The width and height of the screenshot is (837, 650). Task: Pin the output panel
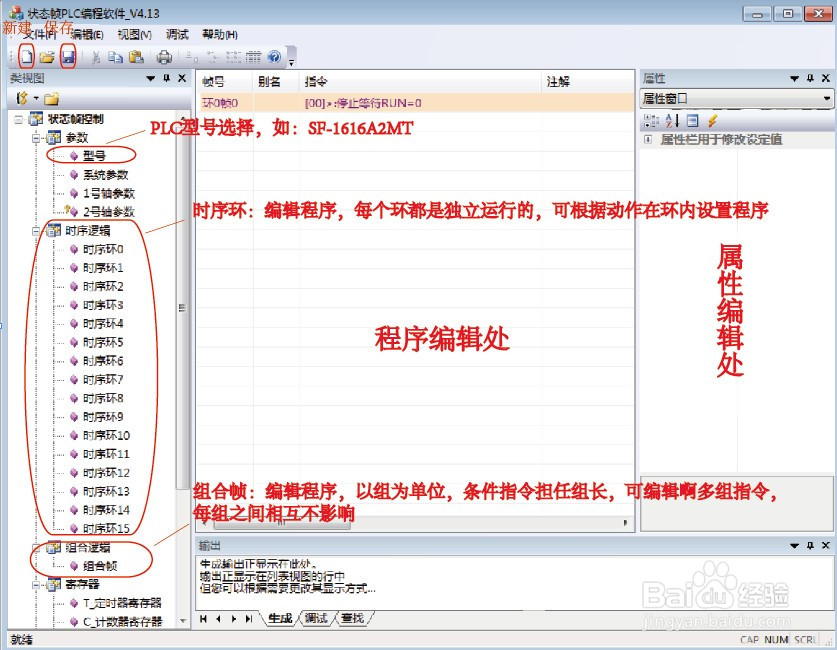click(x=810, y=545)
